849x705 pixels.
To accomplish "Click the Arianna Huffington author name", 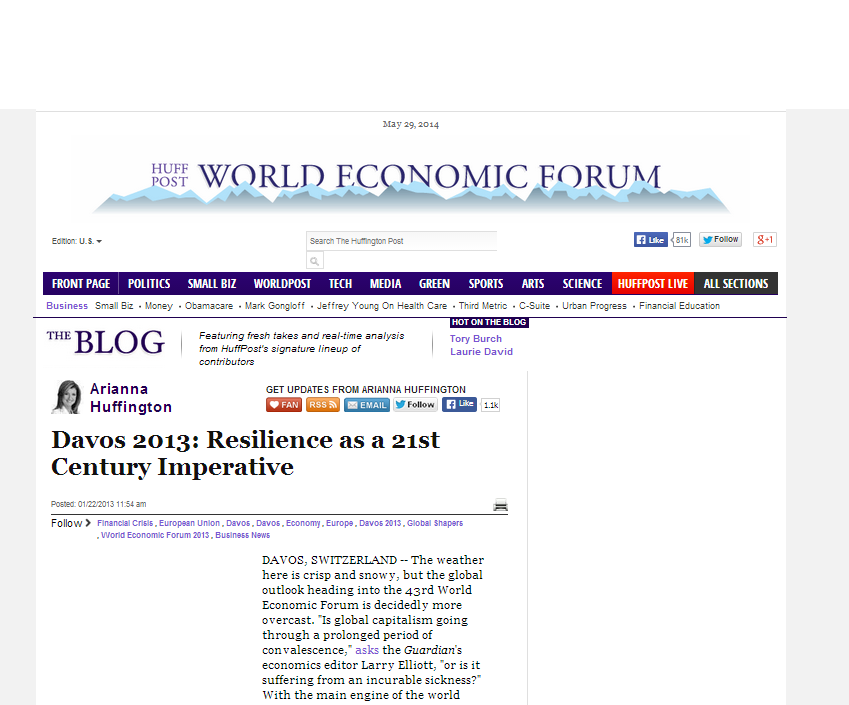I will coord(130,397).
